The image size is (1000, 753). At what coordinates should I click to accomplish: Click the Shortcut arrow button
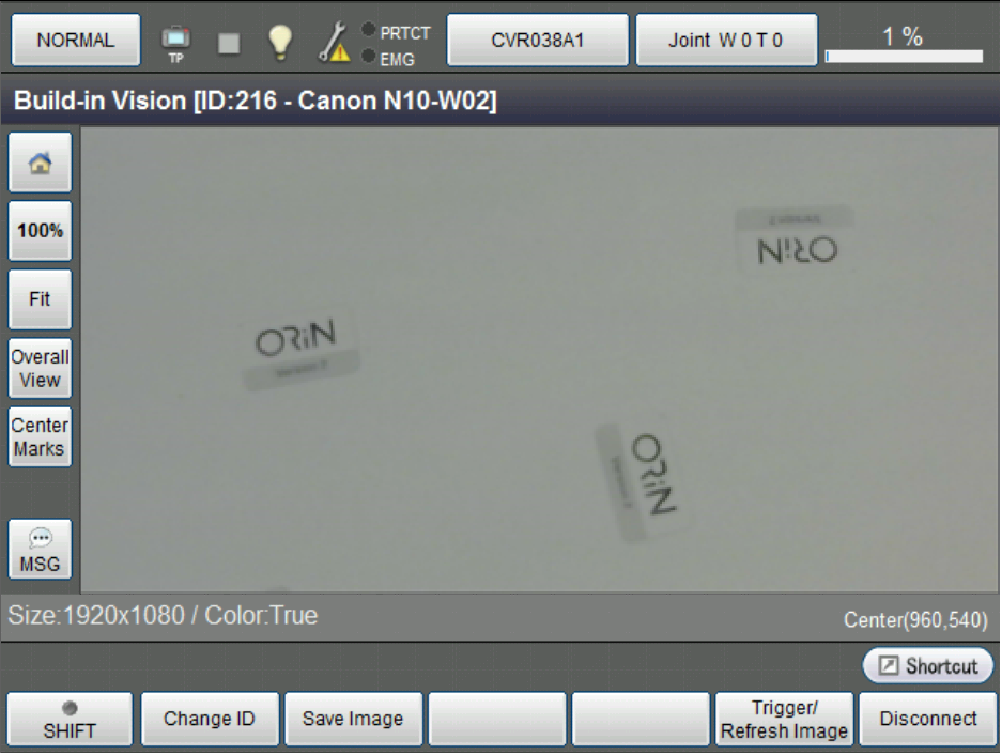pyautogui.click(x=928, y=666)
